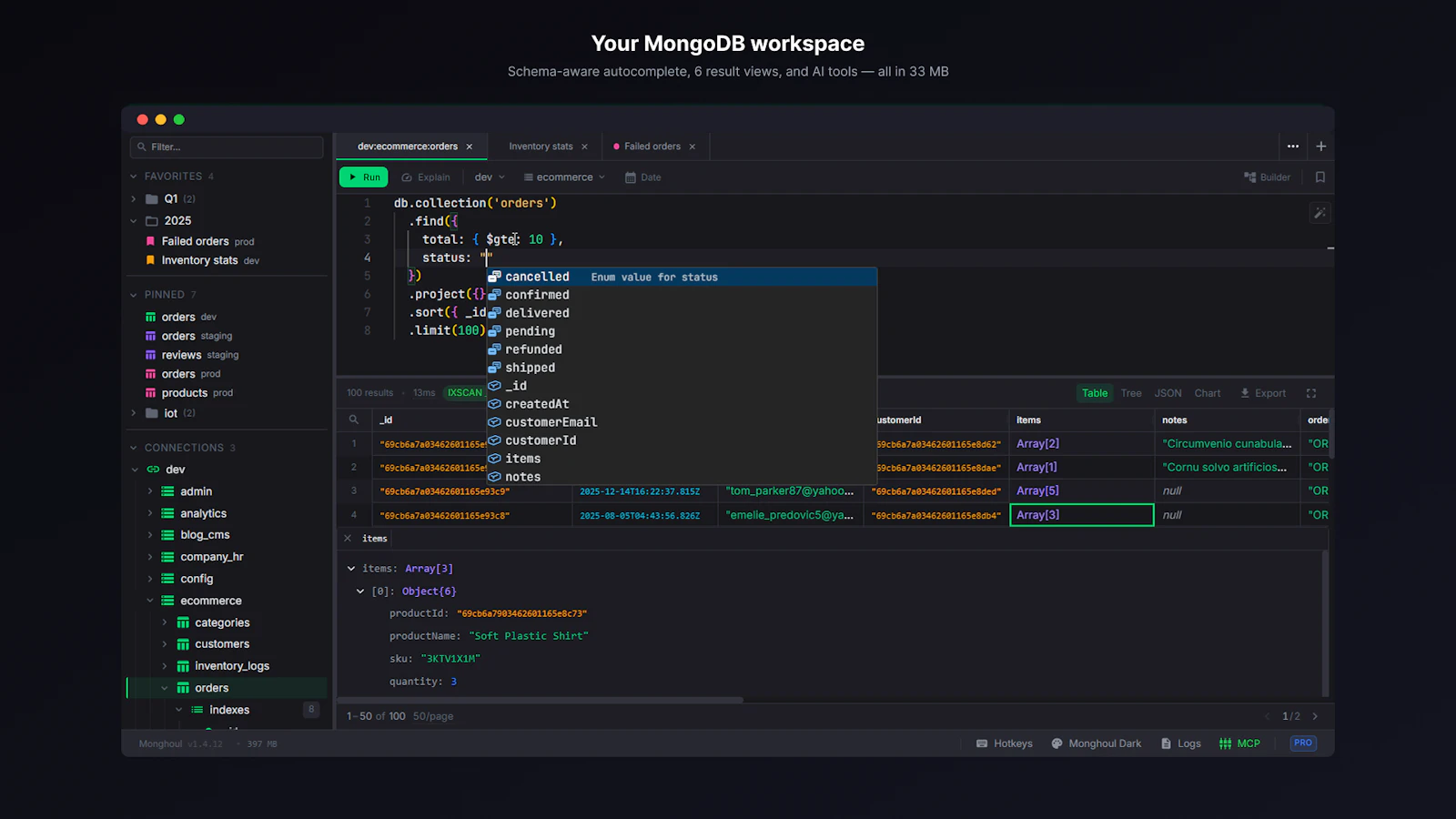Collapse the ecommerce database
The height and width of the screenshot is (819, 1456).
[150, 601]
